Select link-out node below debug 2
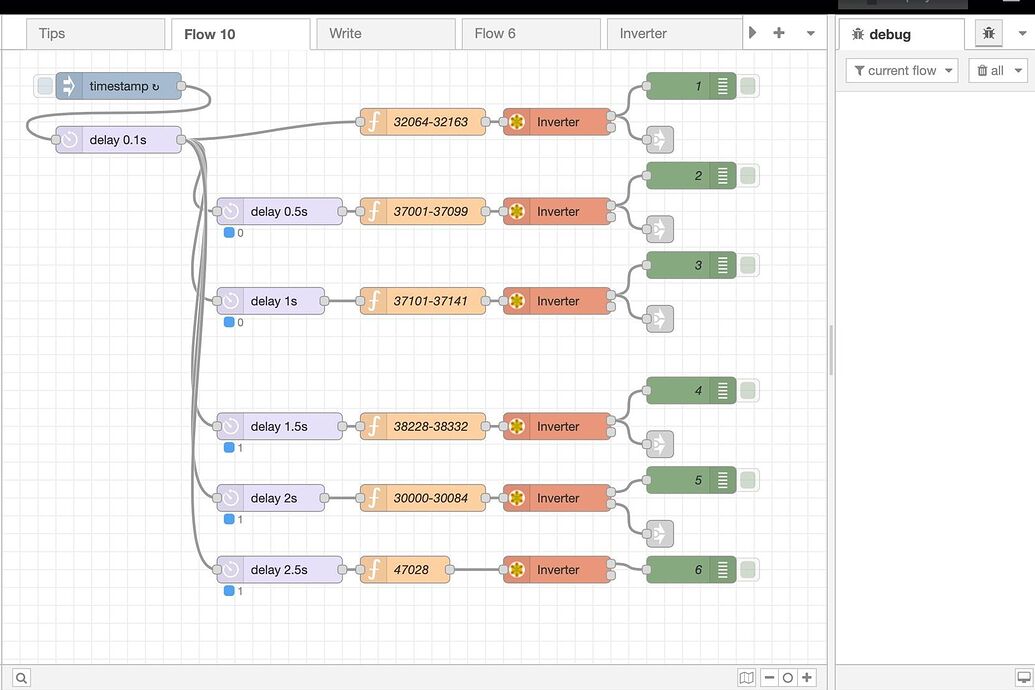Screen dimensions: 1035x690 tap(659, 229)
